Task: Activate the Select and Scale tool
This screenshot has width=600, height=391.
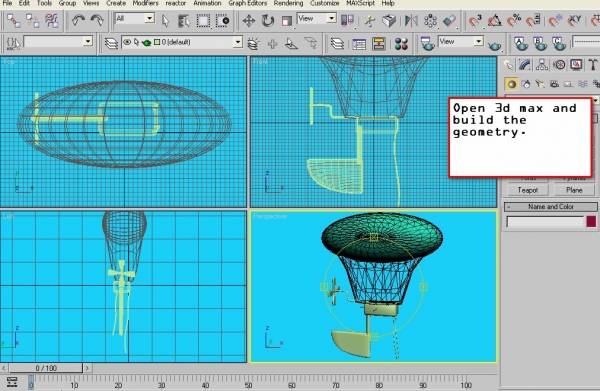Action: tap(287, 20)
